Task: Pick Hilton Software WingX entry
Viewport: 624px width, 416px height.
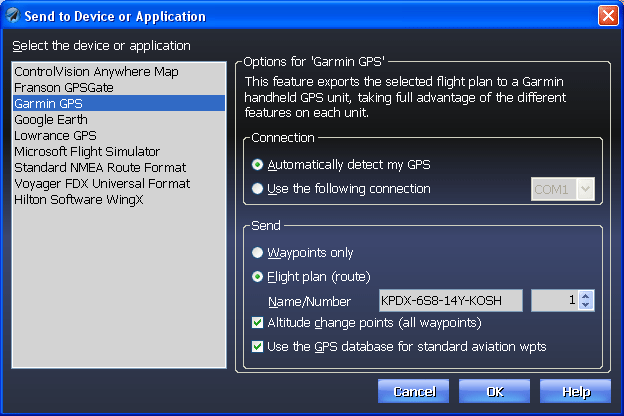Action: 119,199
